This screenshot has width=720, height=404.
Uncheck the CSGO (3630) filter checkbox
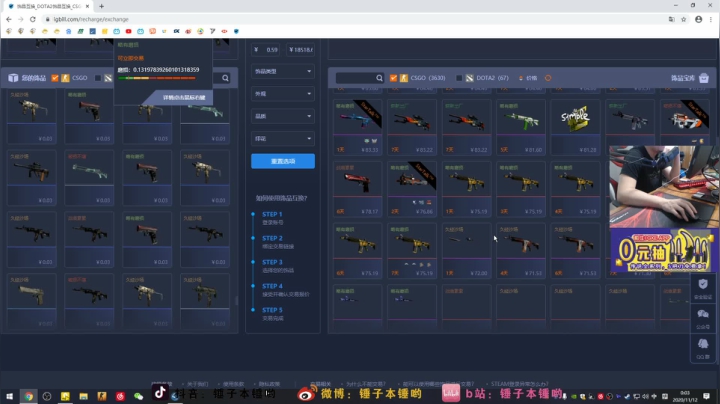394,78
